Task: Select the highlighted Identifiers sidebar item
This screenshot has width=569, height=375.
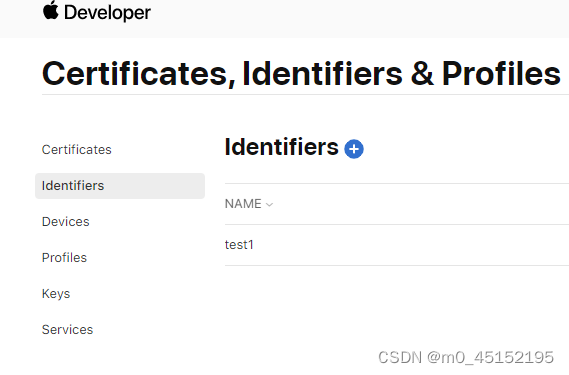Action: (120, 186)
